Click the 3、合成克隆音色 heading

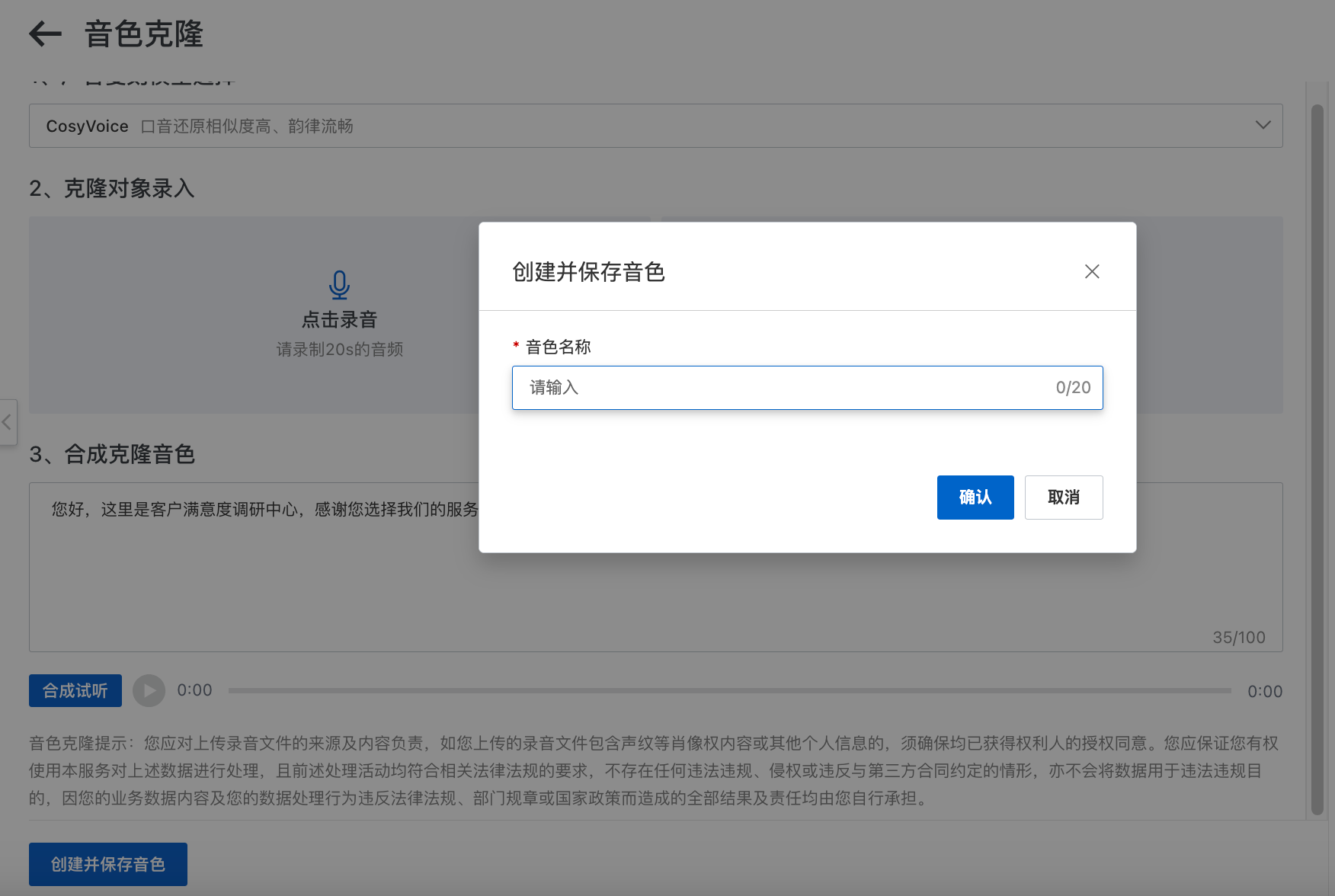click(112, 454)
